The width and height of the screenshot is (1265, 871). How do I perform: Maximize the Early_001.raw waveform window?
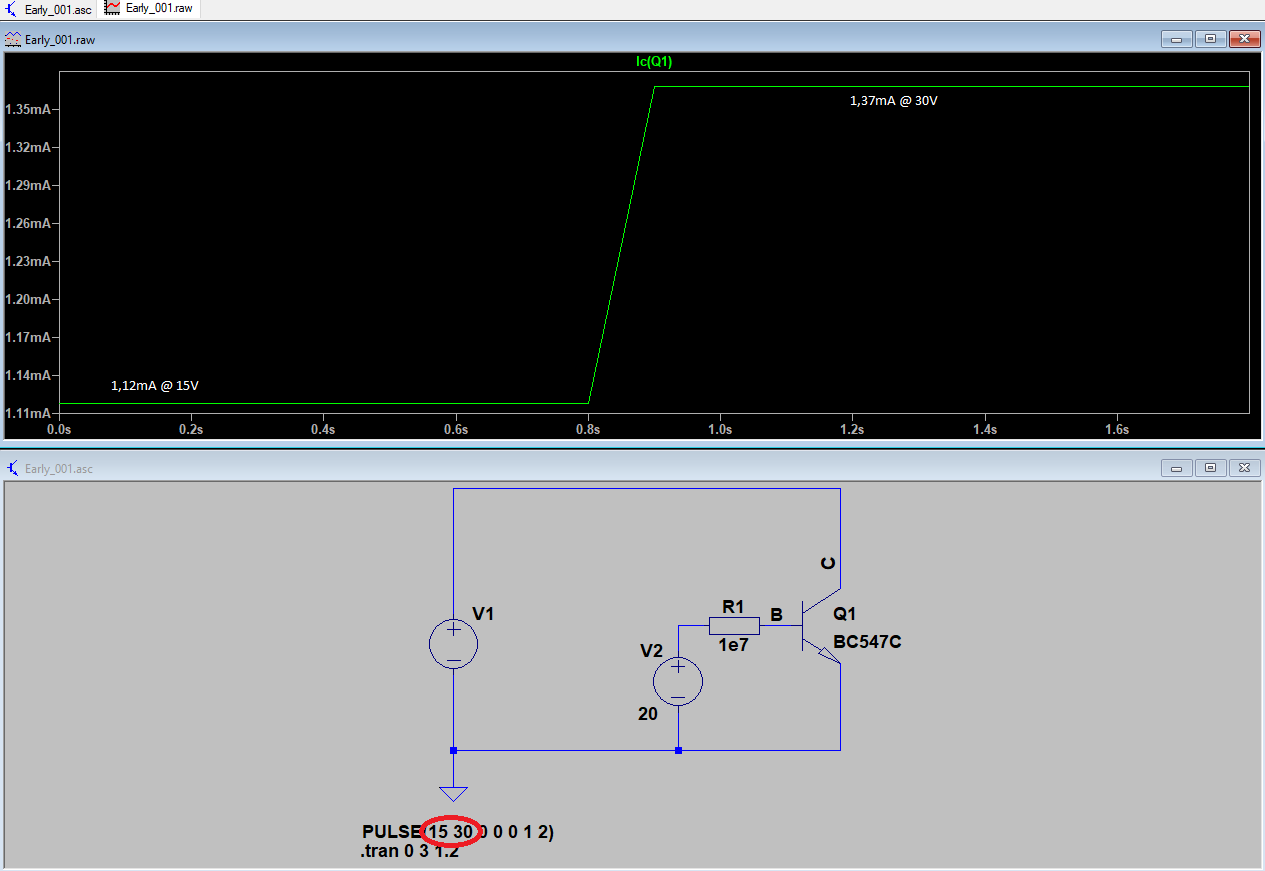1210,39
